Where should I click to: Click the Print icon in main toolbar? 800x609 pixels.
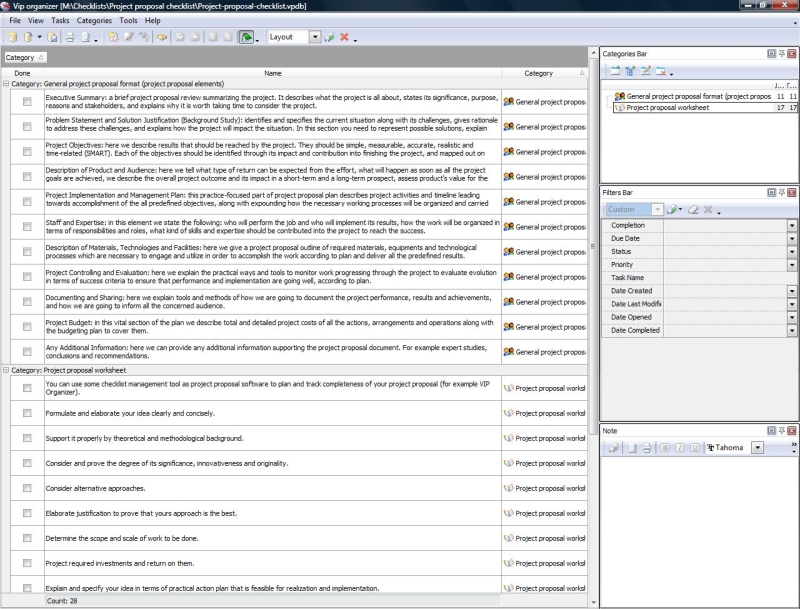click(70, 37)
